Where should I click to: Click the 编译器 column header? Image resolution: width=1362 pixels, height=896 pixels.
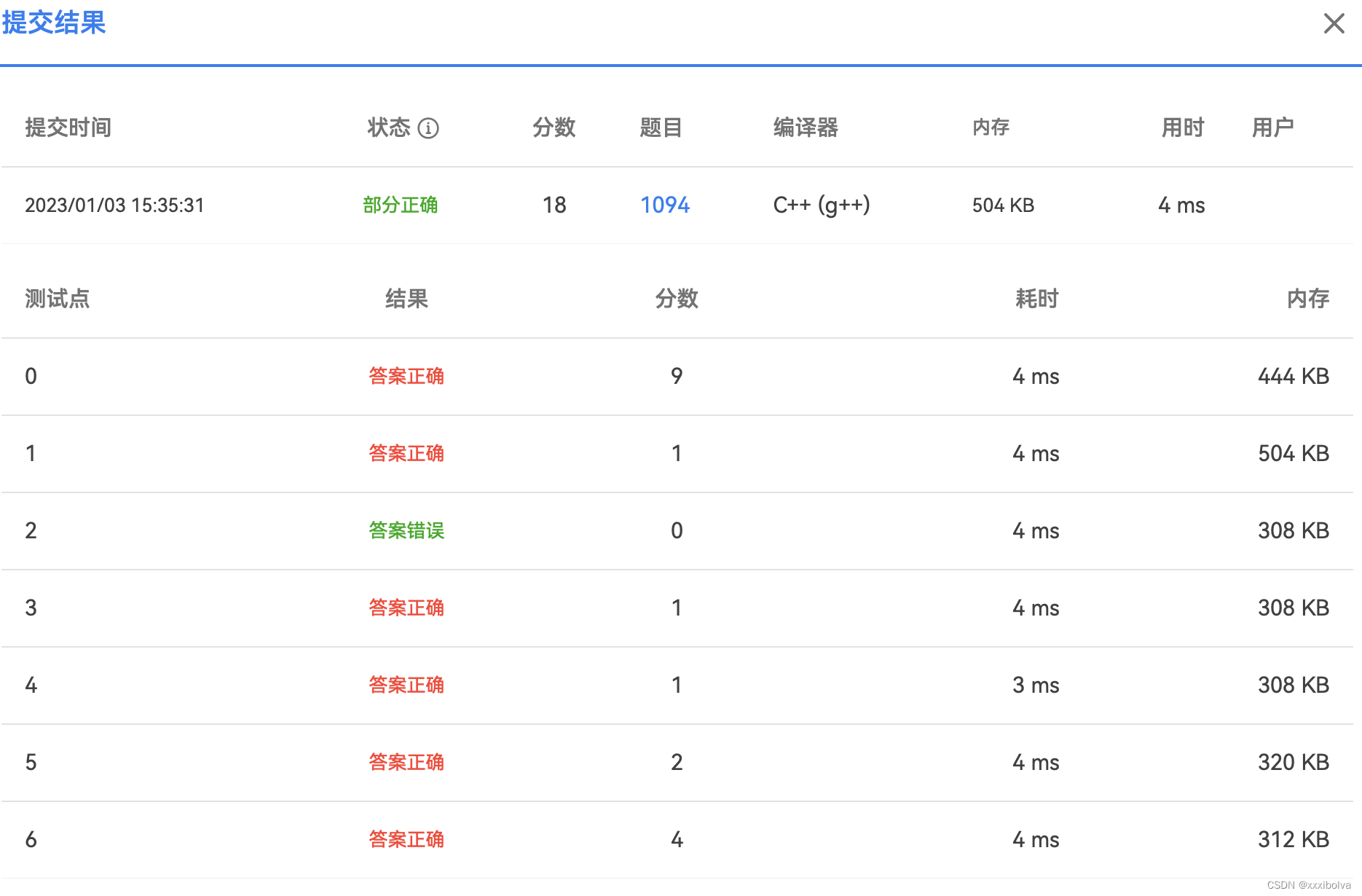coord(806,127)
